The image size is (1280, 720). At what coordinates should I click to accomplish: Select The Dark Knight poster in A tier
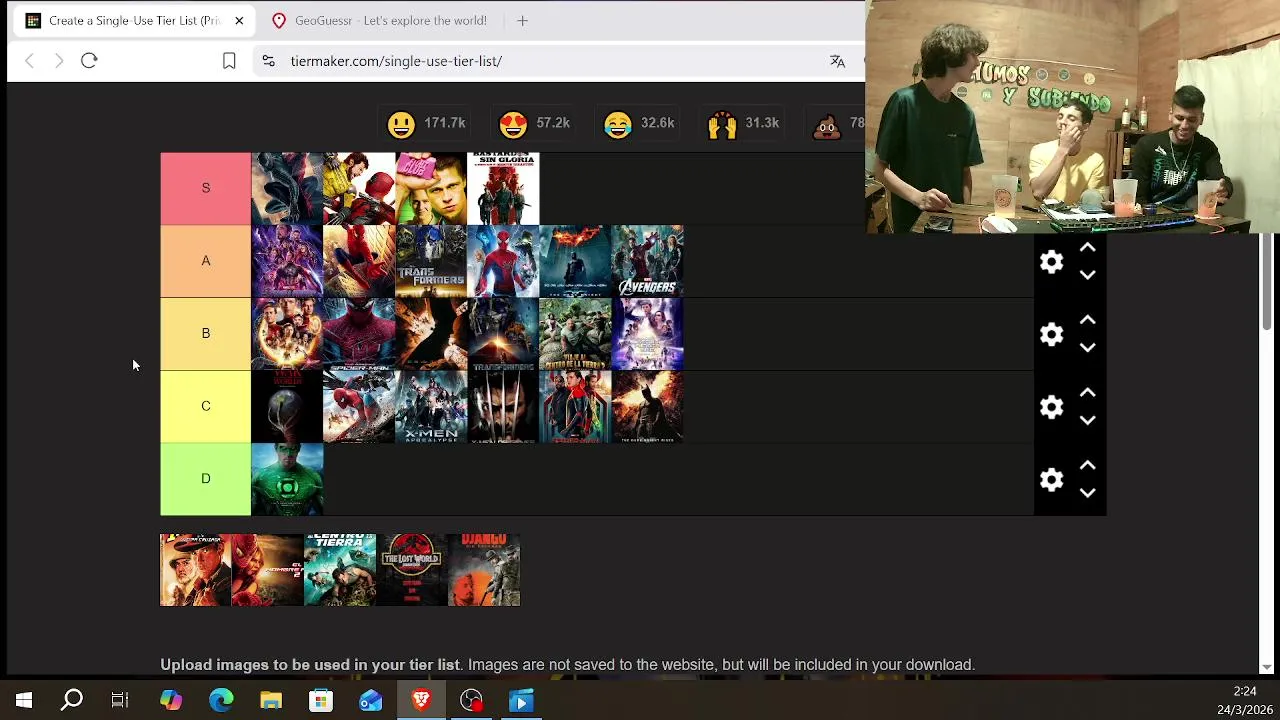click(x=575, y=261)
